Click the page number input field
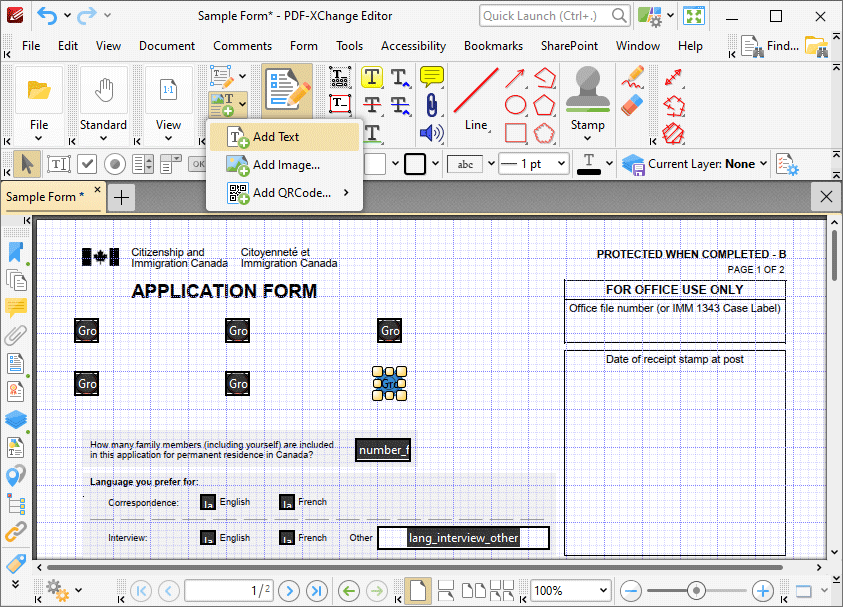 click(229, 591)
